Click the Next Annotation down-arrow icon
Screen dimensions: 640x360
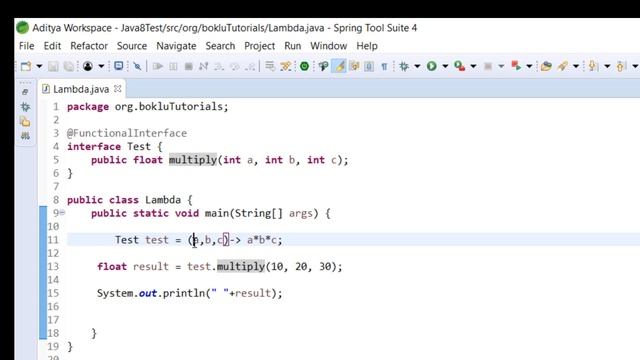click(593, 66)
